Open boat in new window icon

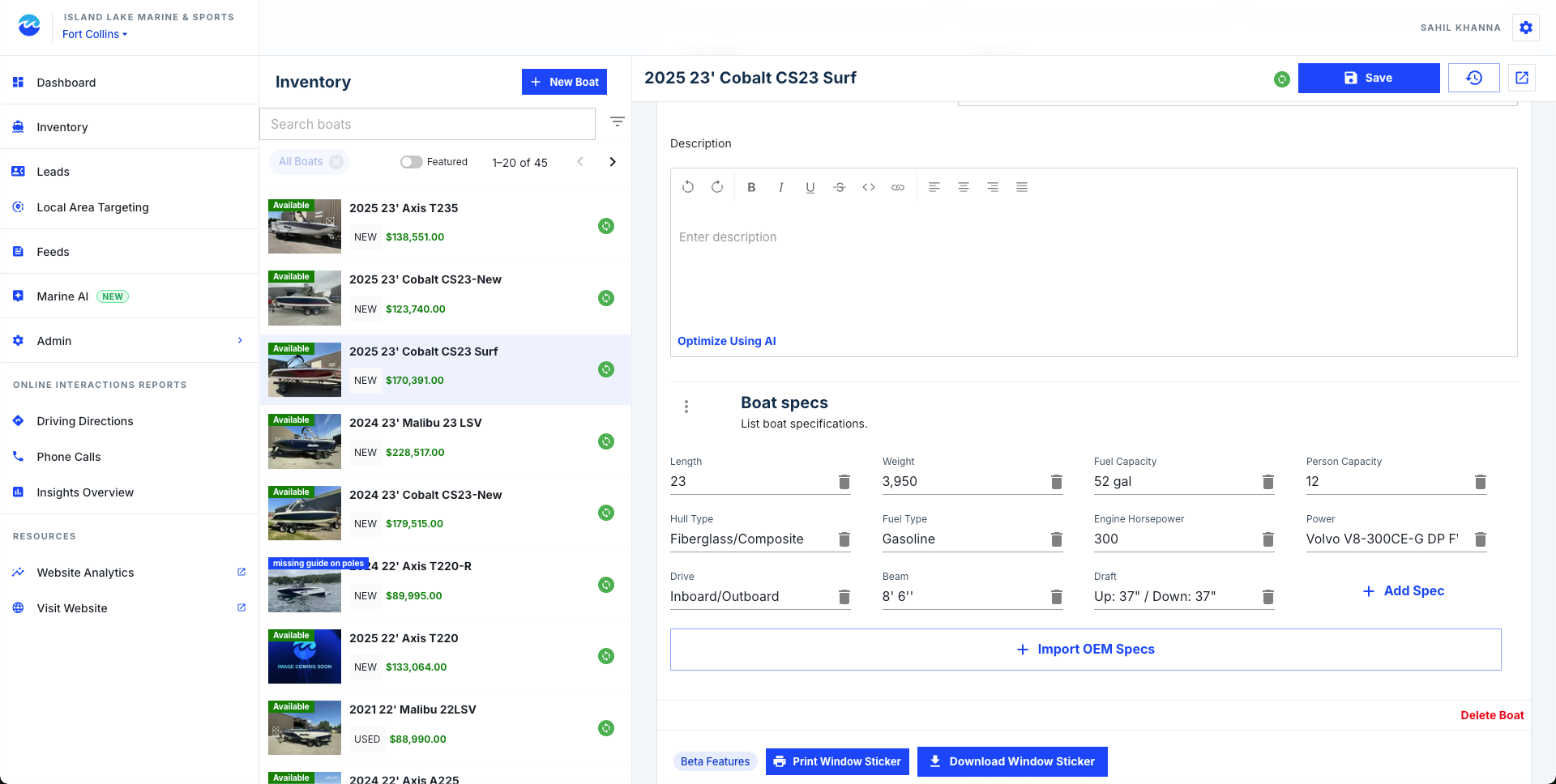click(1522, 78)
